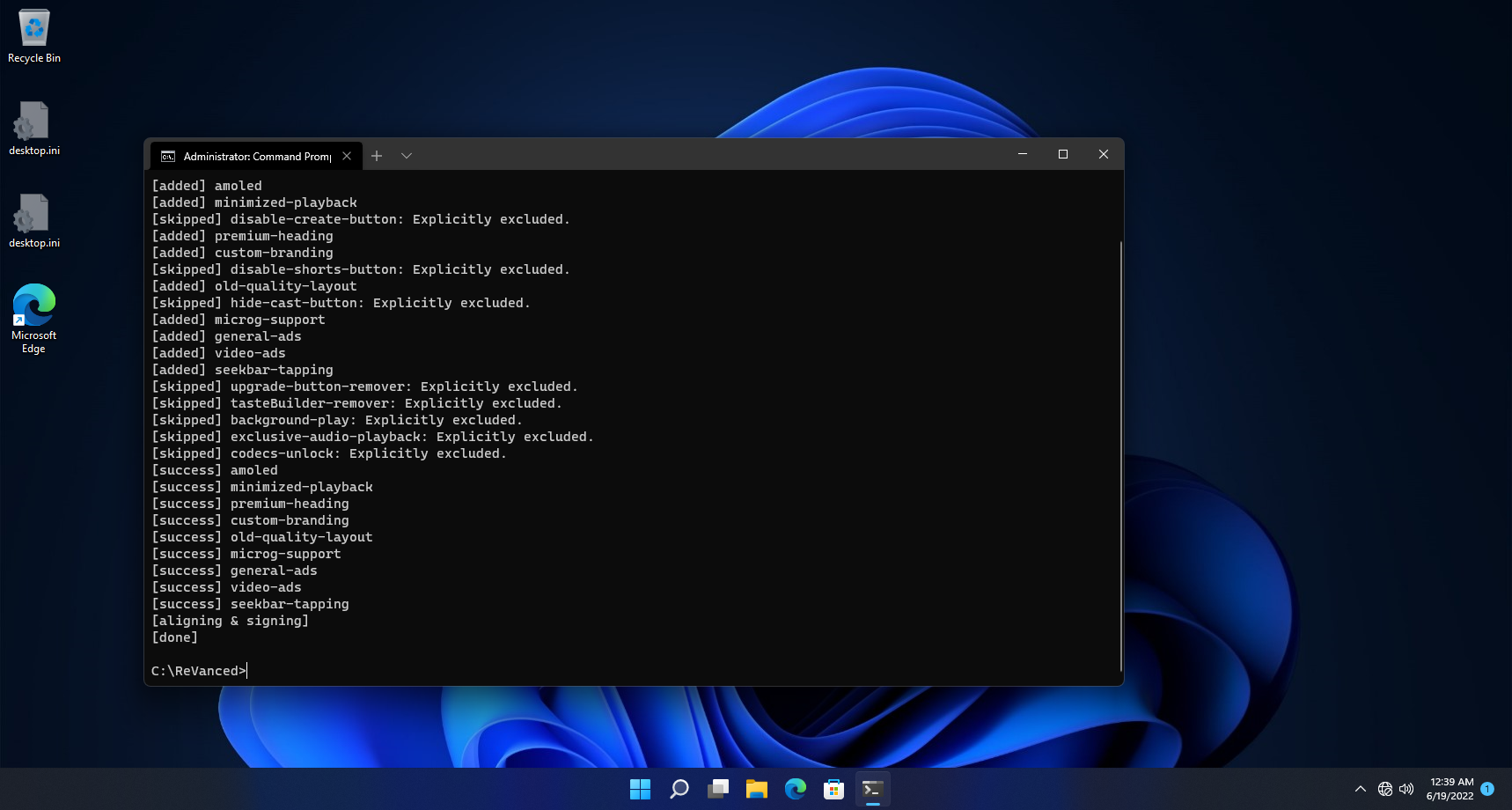This screenshot has height=810, width=1512.
Task: Click '[added] seekbar-tapping' line
Action: (x=243, y=370)
